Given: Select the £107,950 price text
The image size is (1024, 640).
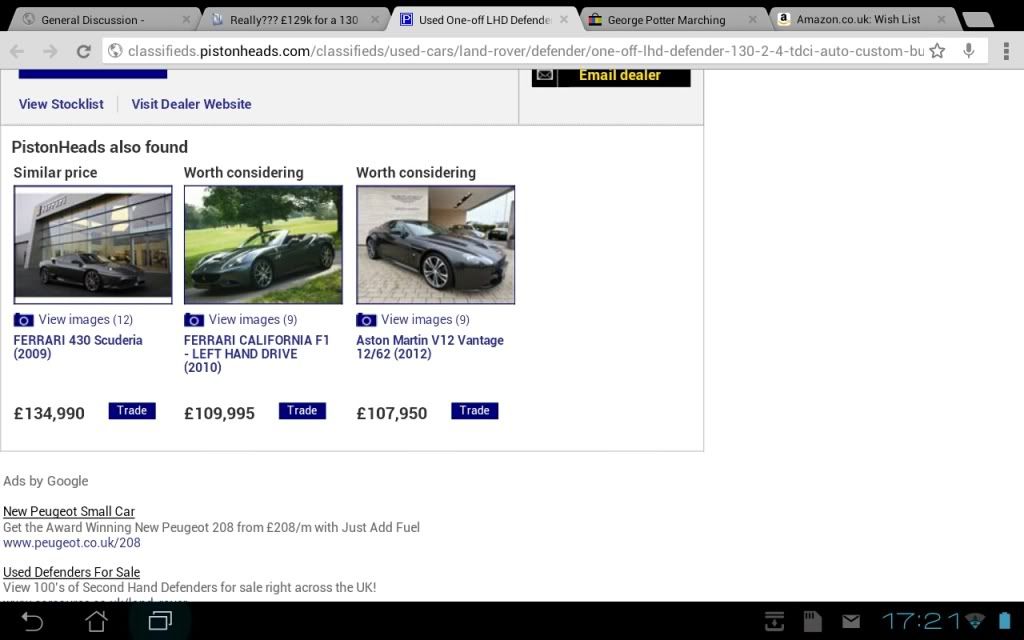Looking at the screenshot, I should coord(392,413).
